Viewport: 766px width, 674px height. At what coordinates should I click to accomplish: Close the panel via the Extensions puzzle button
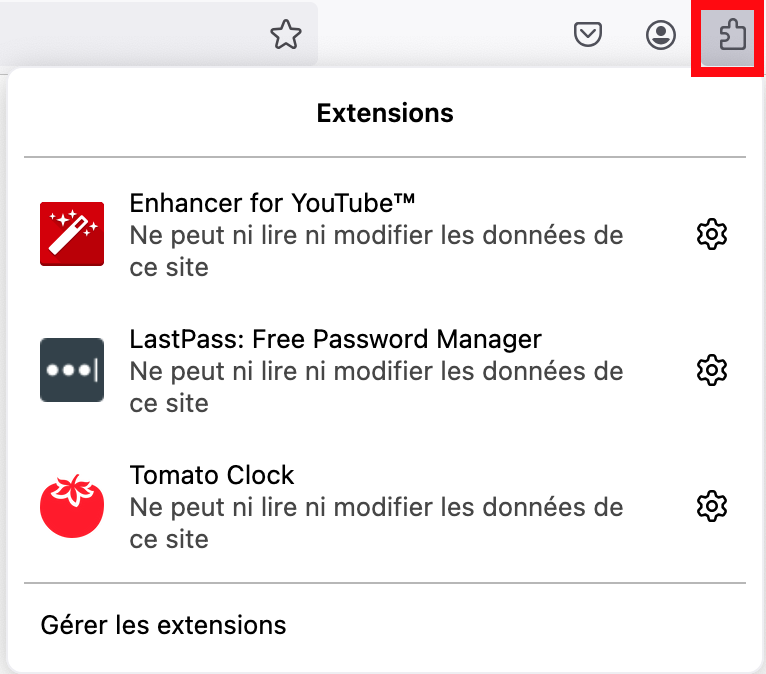click(728, 37)
